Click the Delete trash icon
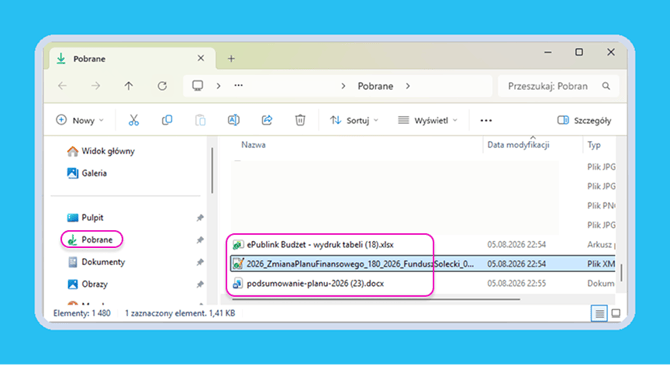Image resolution: width=670 pixels, height=365 pixels. tap(300, 120)
